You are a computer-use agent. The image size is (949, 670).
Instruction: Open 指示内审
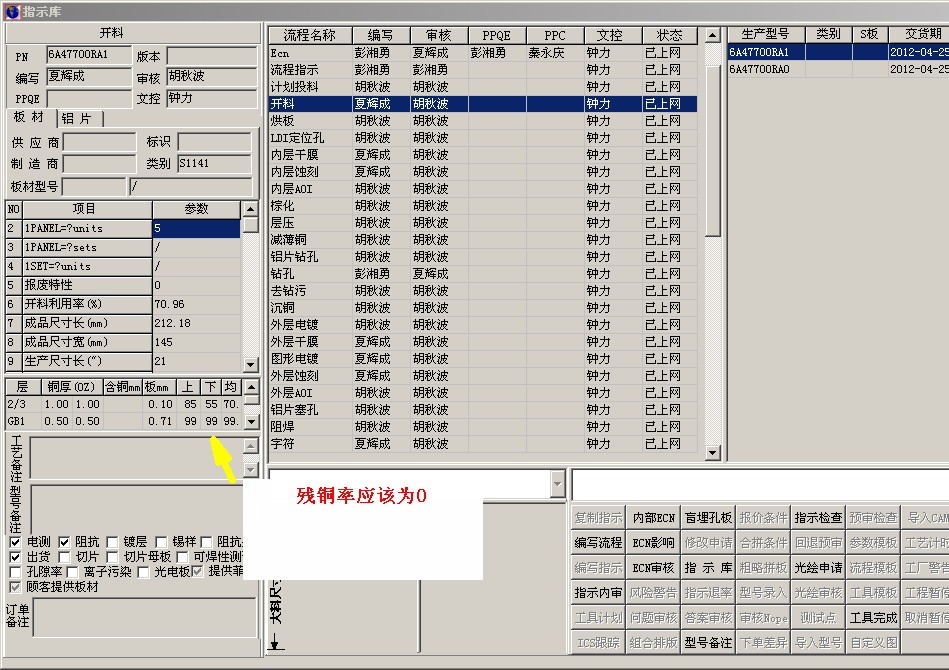[x=599, y=593]
